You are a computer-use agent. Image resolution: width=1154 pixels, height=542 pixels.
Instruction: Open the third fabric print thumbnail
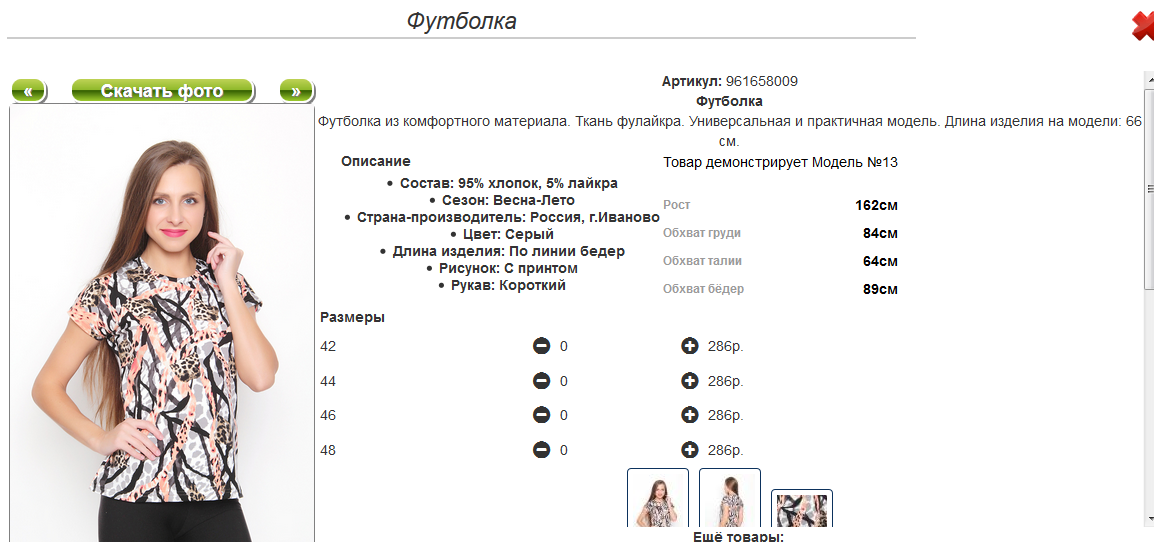pyautogui.click(x=802, y=509)
